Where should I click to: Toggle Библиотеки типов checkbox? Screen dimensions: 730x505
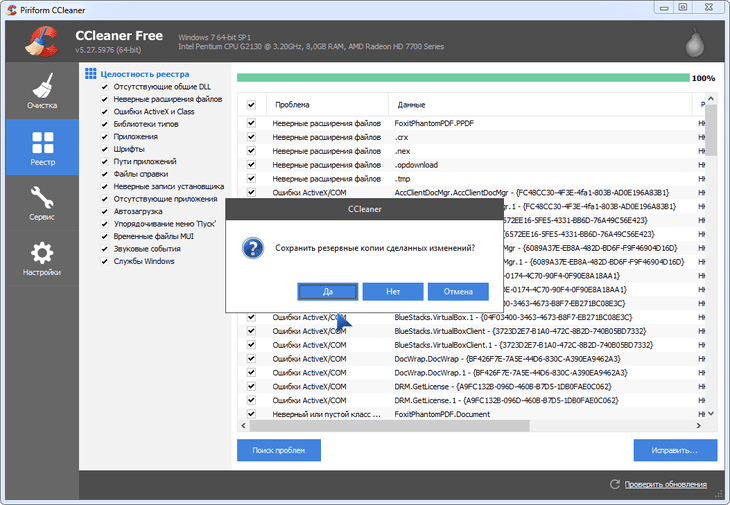coord(105,124)
